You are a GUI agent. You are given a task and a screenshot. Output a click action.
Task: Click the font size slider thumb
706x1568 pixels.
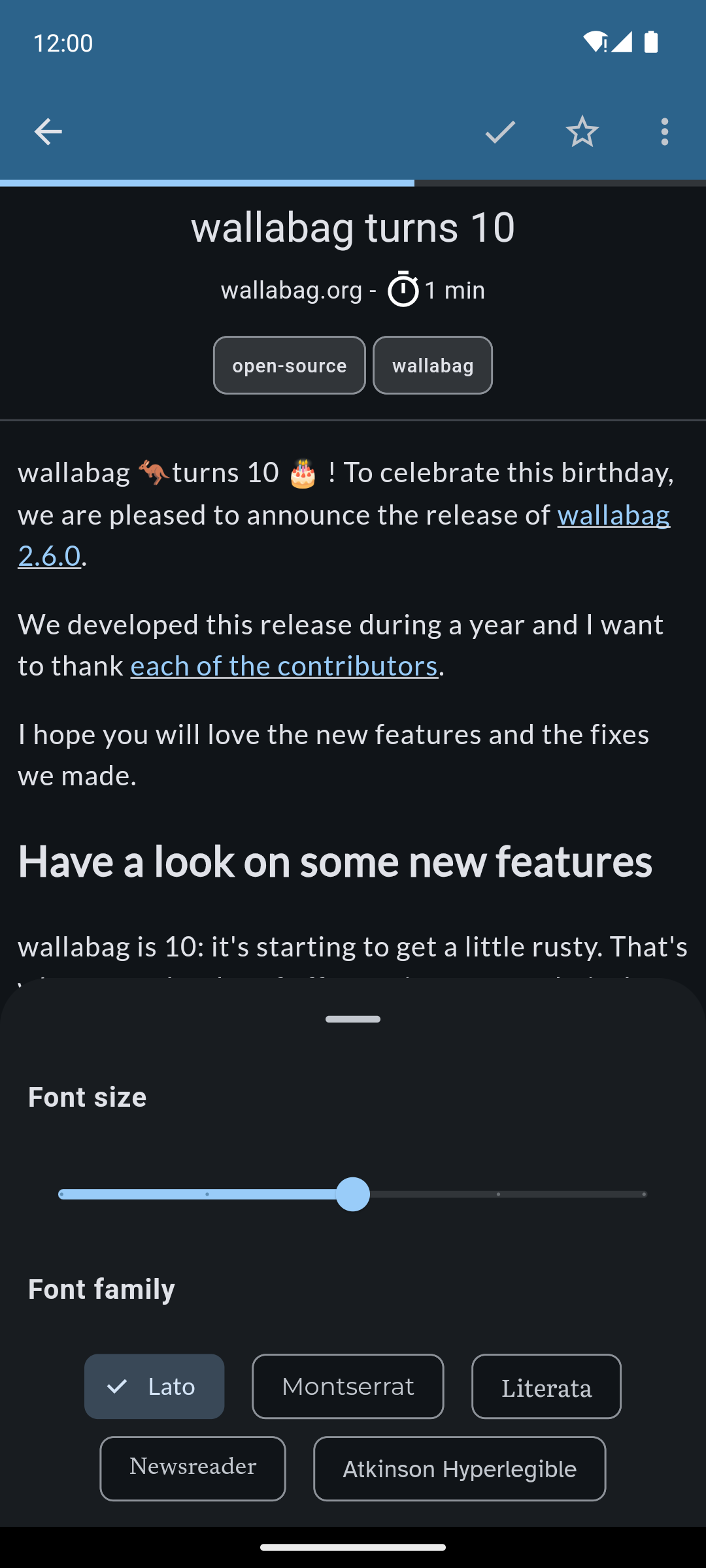click(353, 1194)
